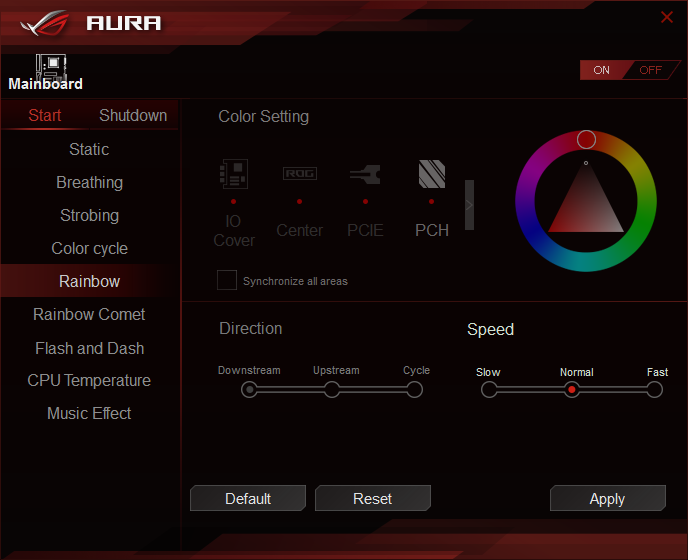688x560 pixels.
Task: Choose the Breathing lighting effect
Action: click(90, 182)
